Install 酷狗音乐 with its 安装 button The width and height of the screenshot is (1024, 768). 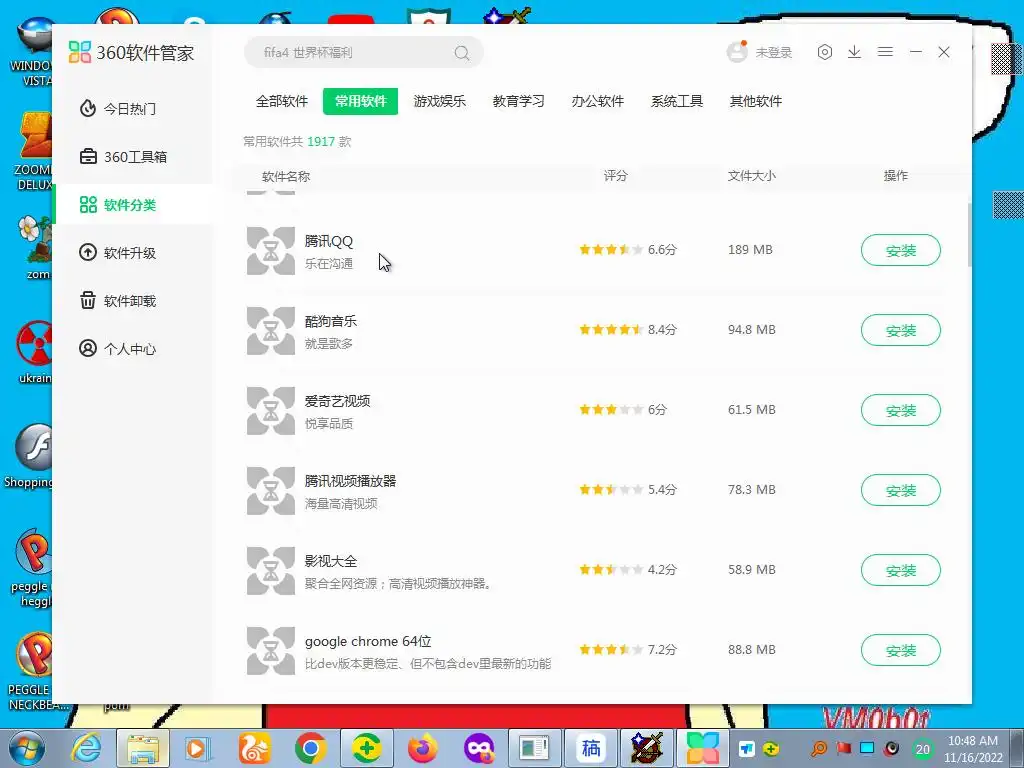tap(901, 330)
